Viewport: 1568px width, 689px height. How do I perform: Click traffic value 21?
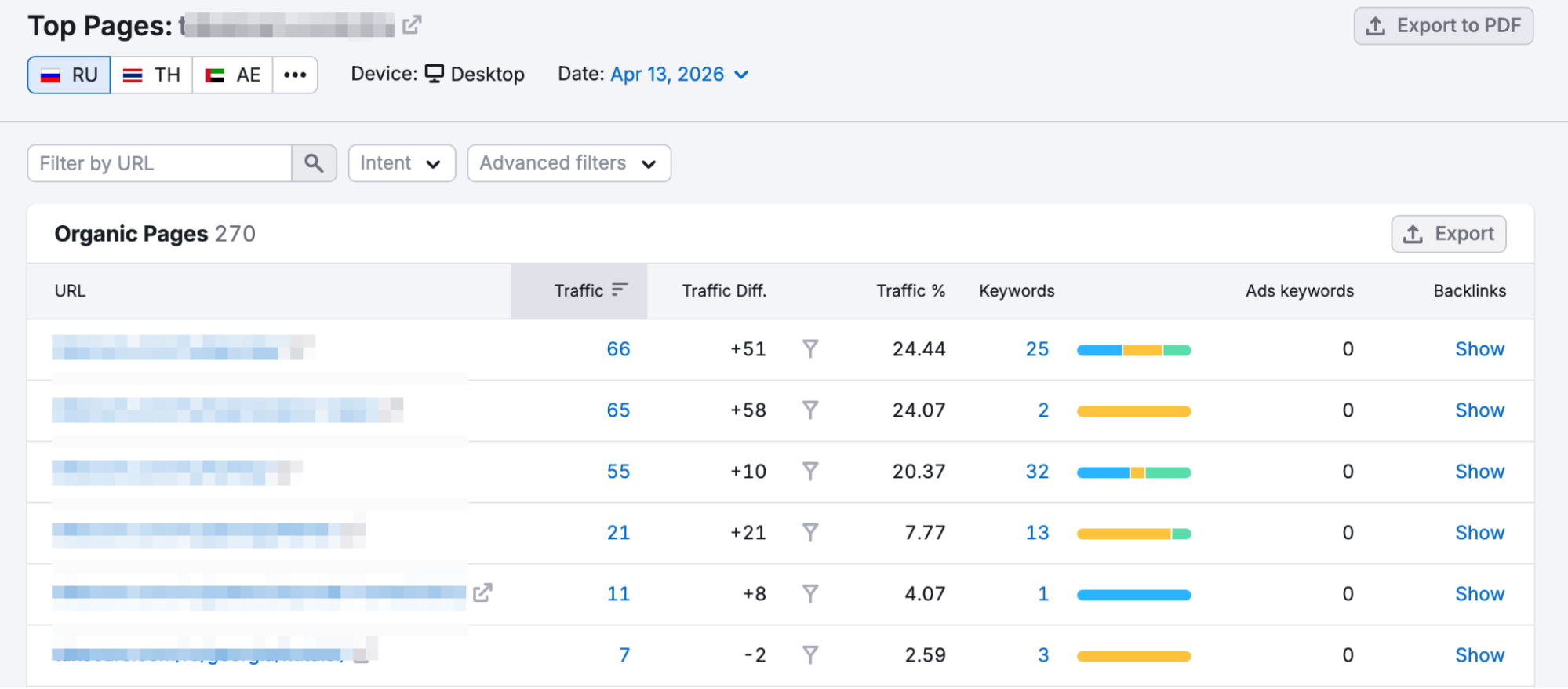click(x=618, y=533)
